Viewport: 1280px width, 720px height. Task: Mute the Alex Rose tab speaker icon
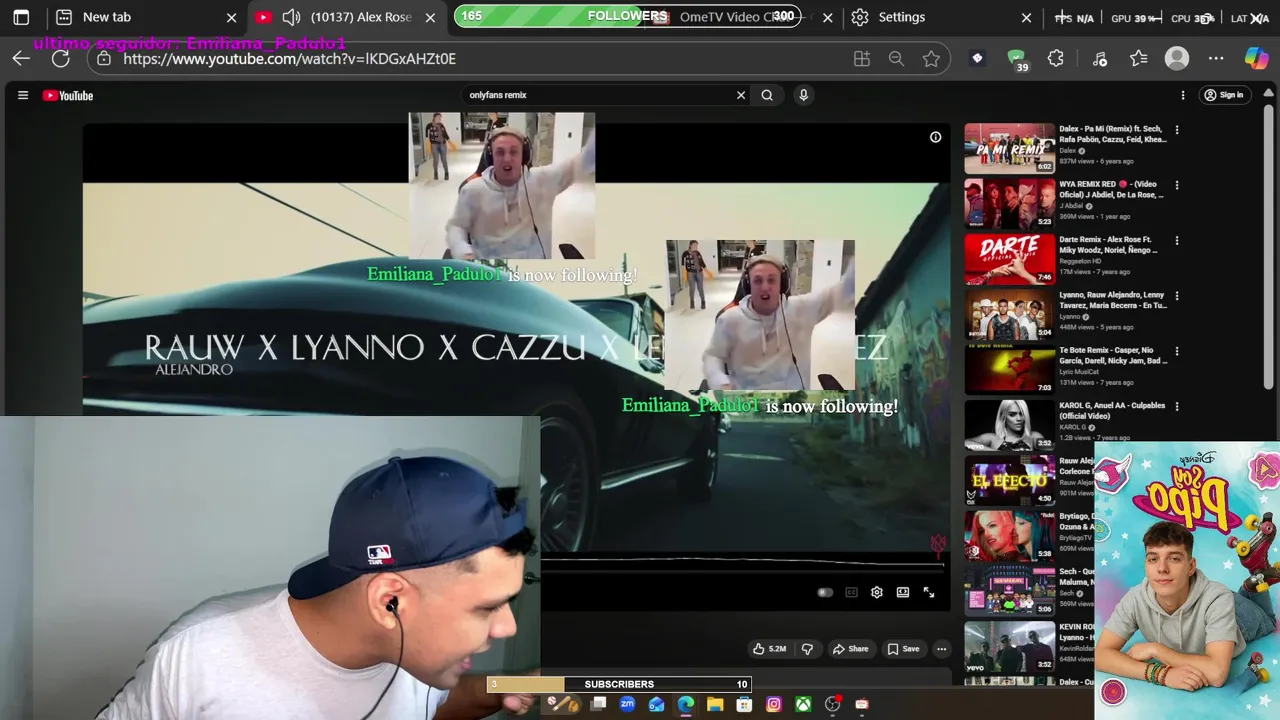[x=291, y=17]
